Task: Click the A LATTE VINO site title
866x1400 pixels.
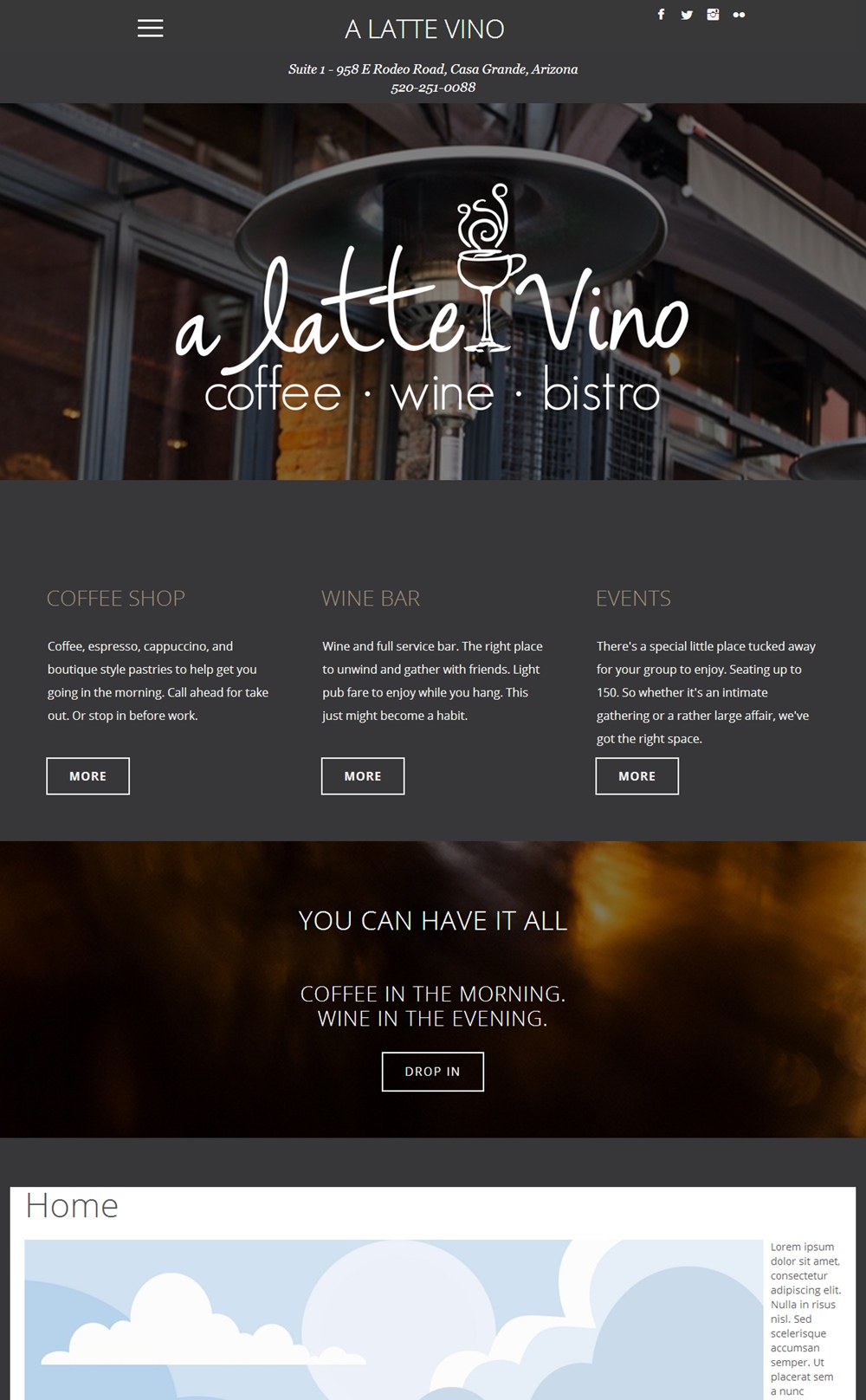Action: (x=424, y=29)
